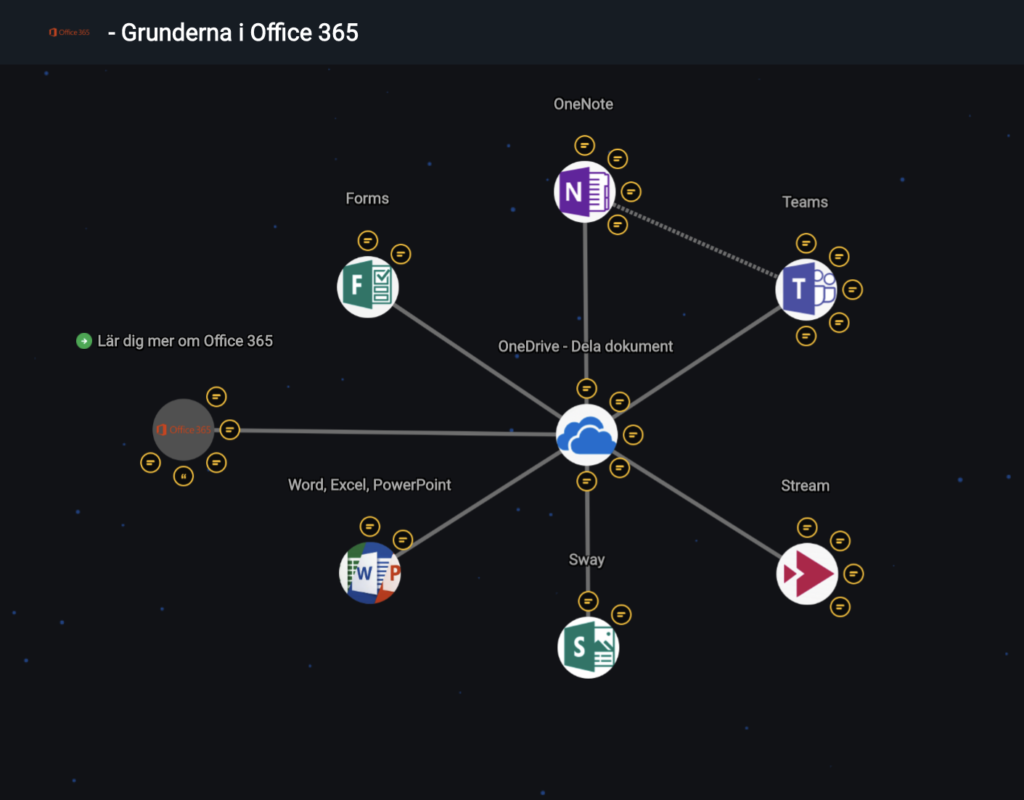Open the Stream node icon
1024x800 pixels.
(807, 573)
